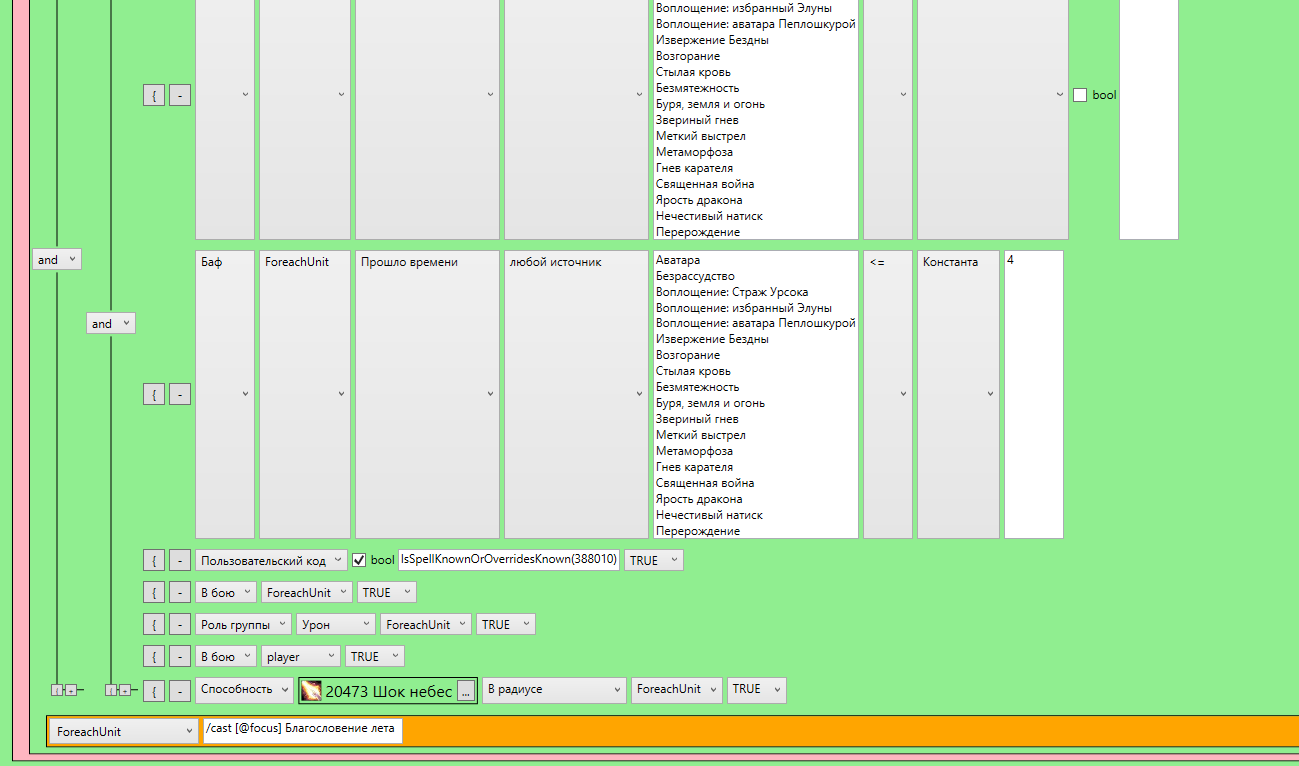Open the player unit dropdown
Screen dimensions: 1299x766
click(301, 656)
